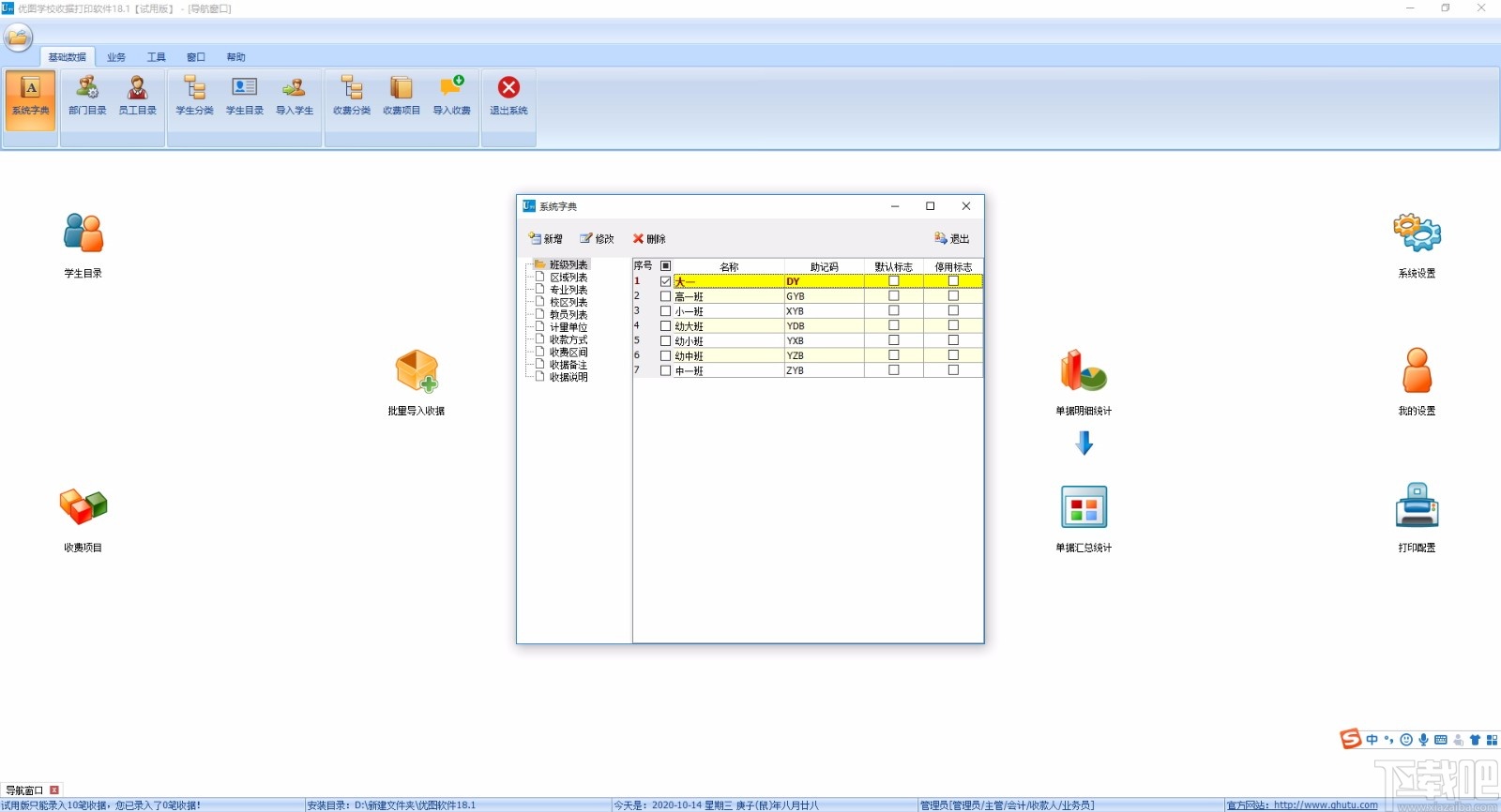Click 修改 in the 系统字典 dialog
This screenshot has height=812, width=1501.
pos(597,239)
